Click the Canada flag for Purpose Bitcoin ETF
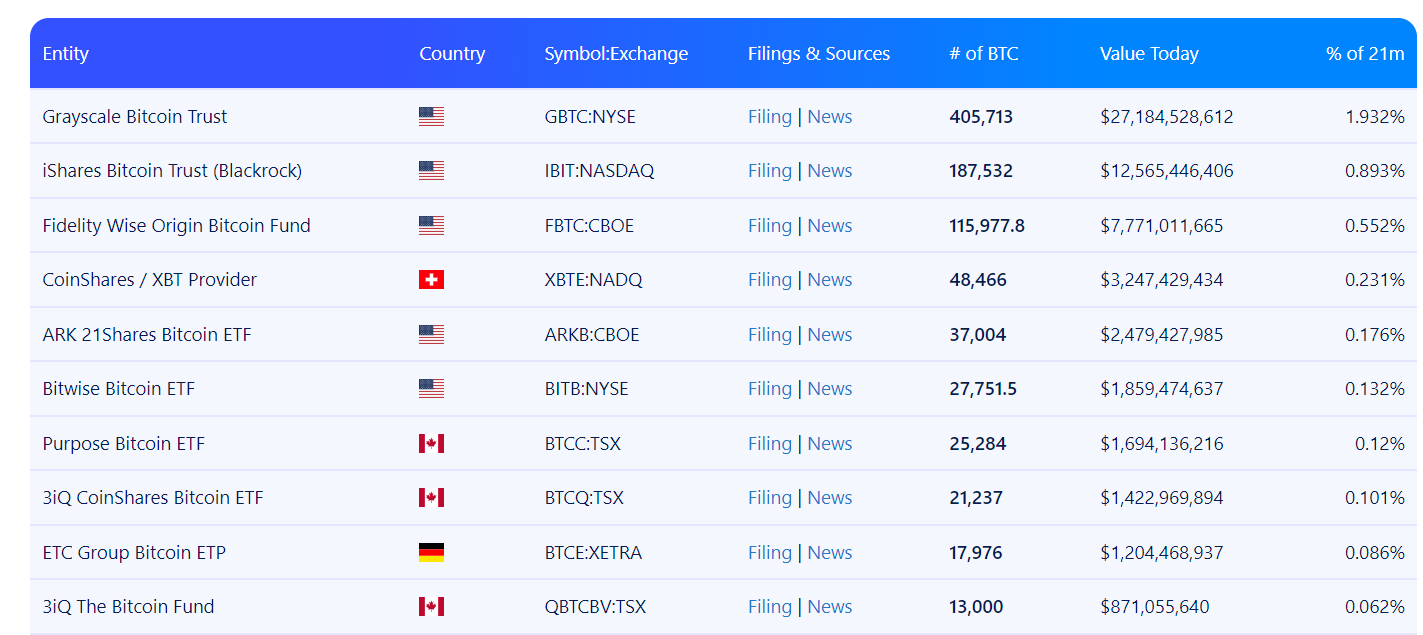The width and height of the screenshot is (1423, 635). 431,444
